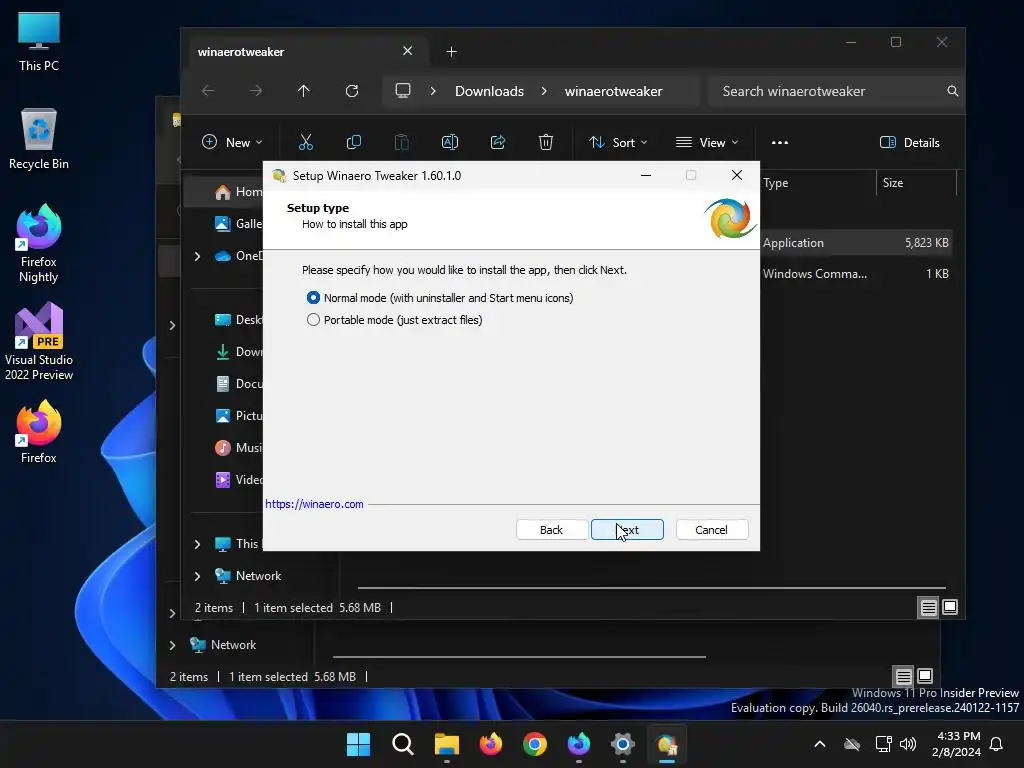Open the https://winaero.com link
This screenshot has height=768, width=1024.
[x=314, y=504]
